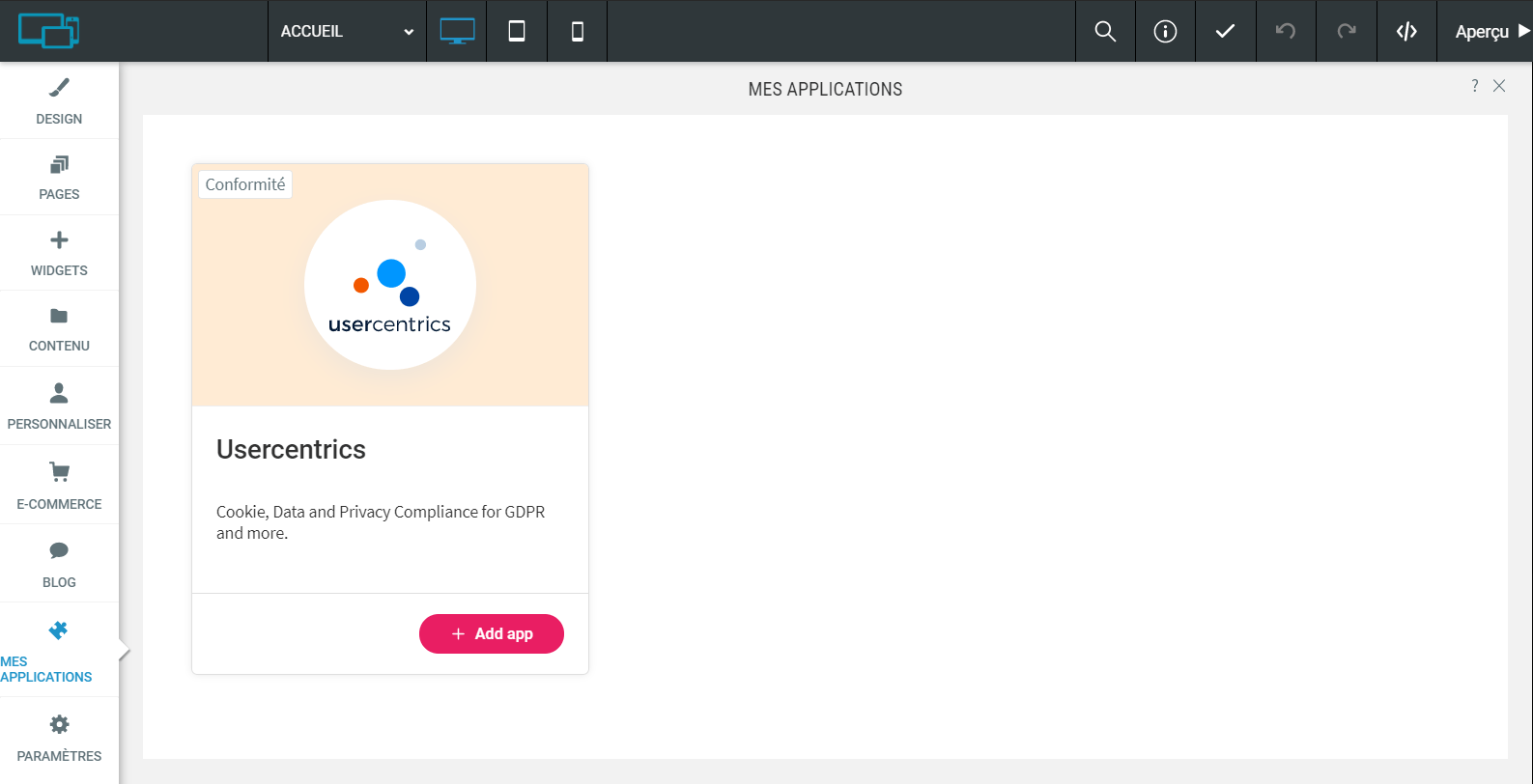
Task: Open help question mark for Mes Applications
Action: coord(1475,86)
